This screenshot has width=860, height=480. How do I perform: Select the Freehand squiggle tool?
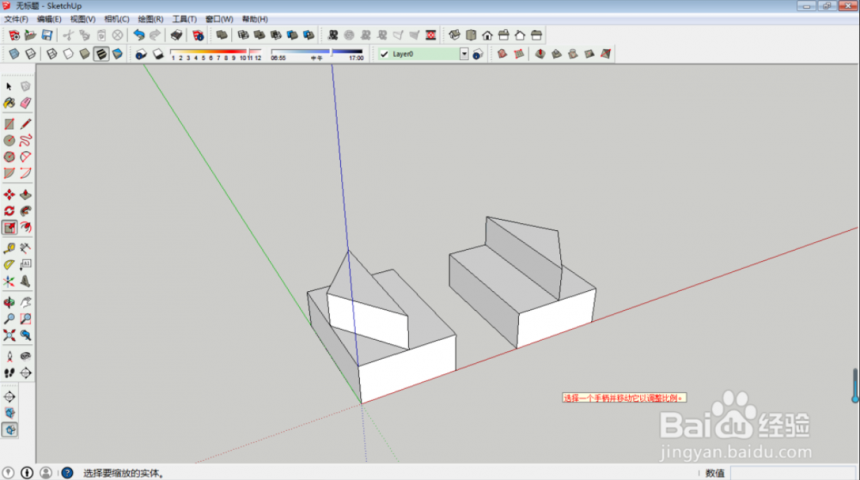[x=25, y=140]
